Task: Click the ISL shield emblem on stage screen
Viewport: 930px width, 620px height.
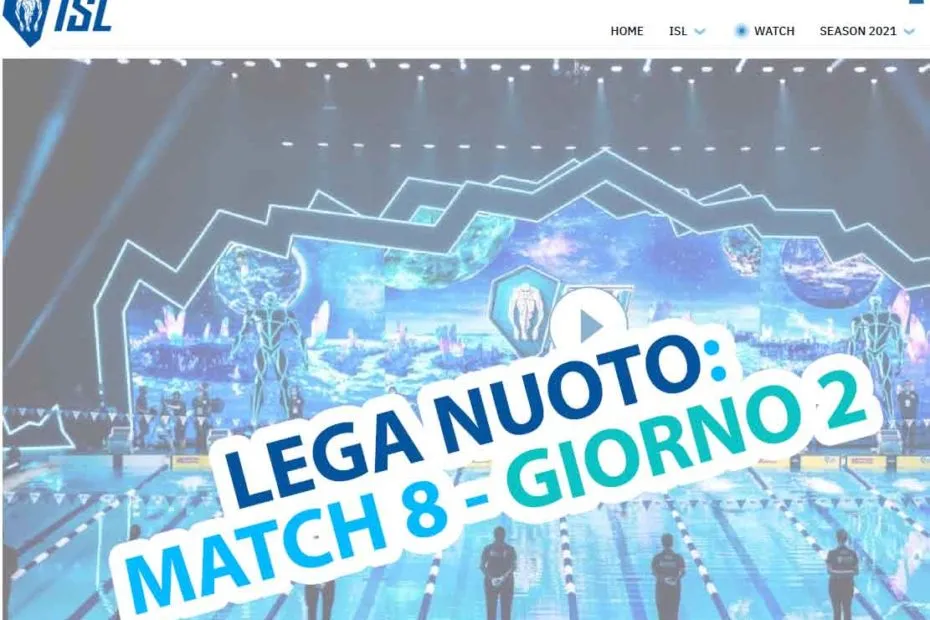Action: [524, 311]
